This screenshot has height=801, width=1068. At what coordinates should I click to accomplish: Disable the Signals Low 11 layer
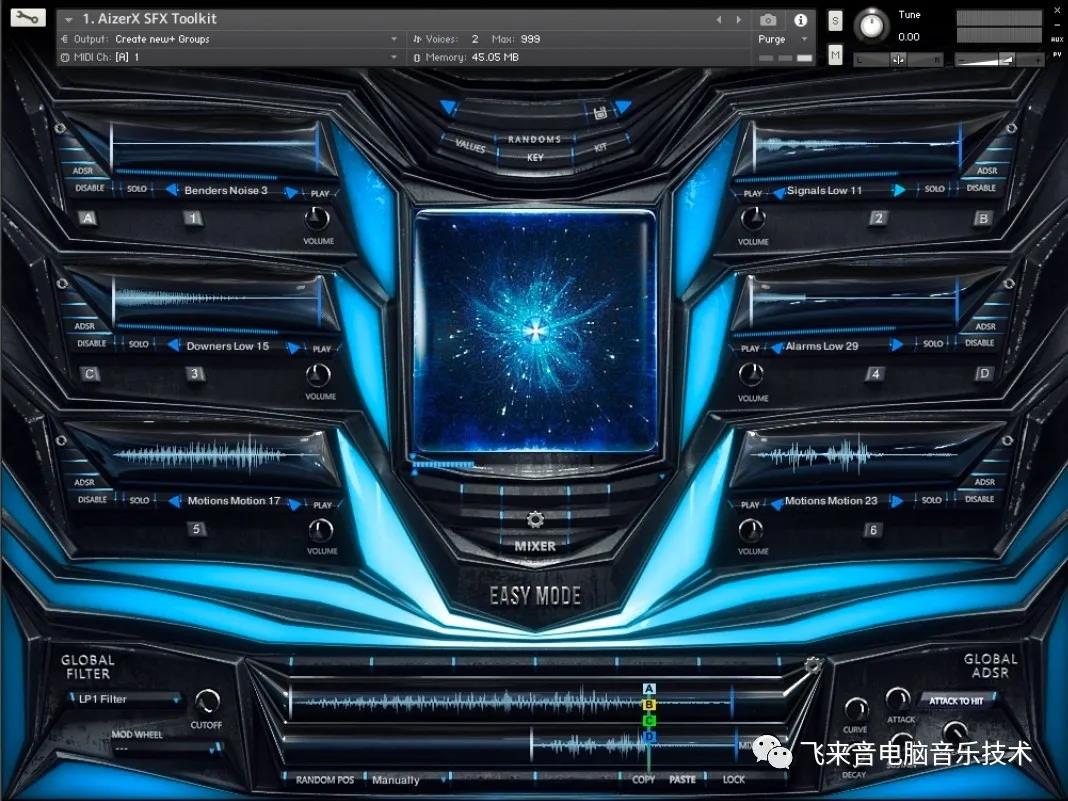coord(981,188)
